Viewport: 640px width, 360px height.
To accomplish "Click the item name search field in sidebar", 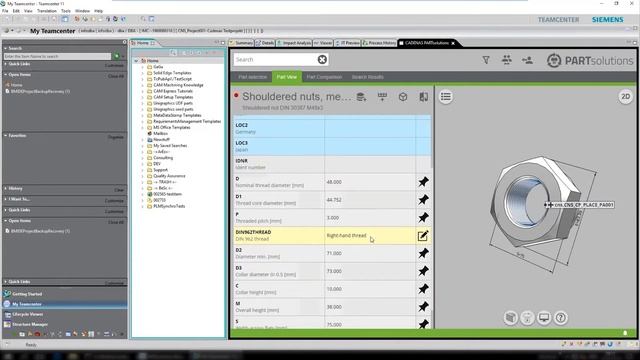I will point(57,56).
